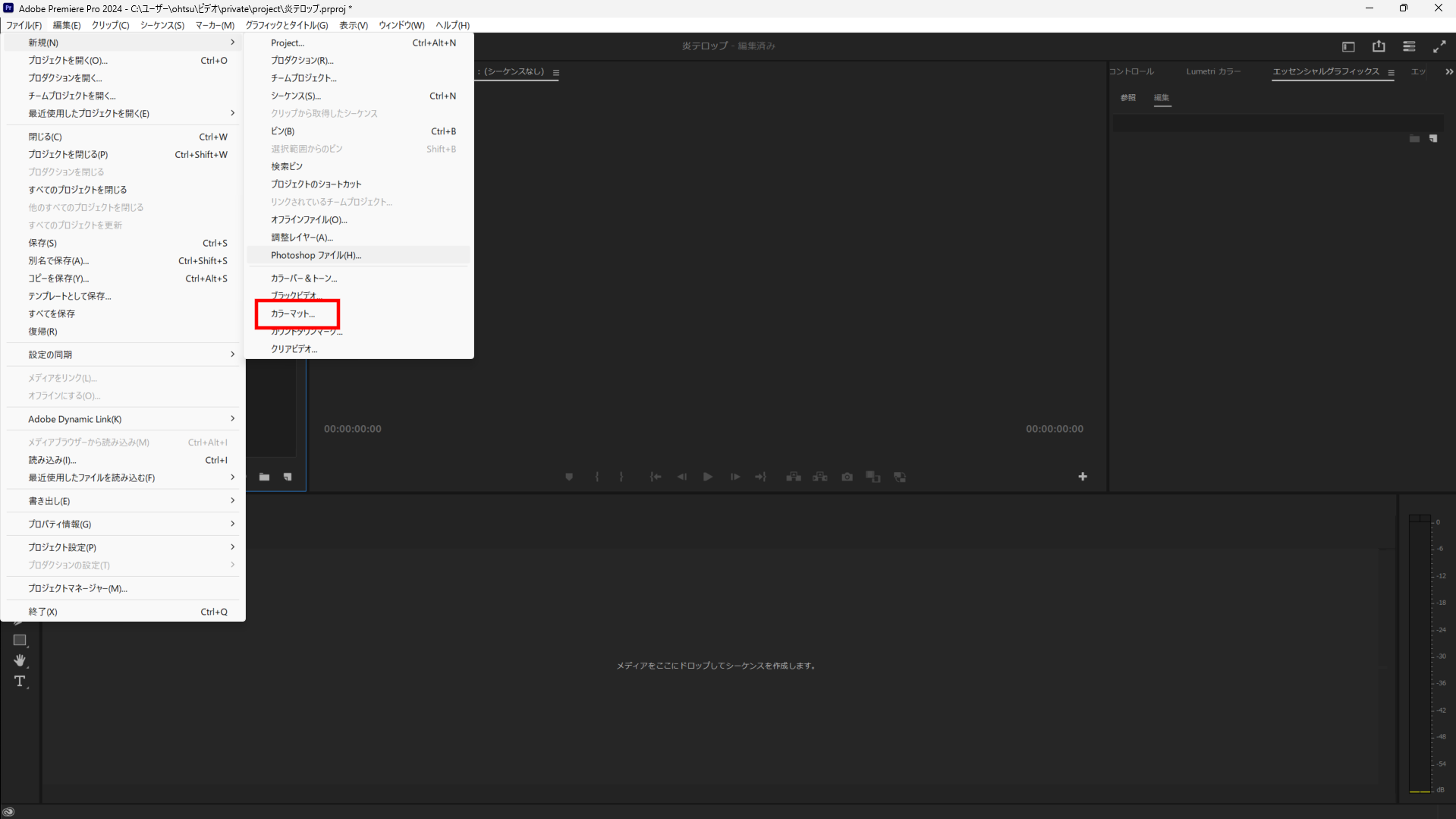Choose ブラックビデオ... menu entry
The height and width of the screenshot is (819, 1456).
(x=359, y=296)
